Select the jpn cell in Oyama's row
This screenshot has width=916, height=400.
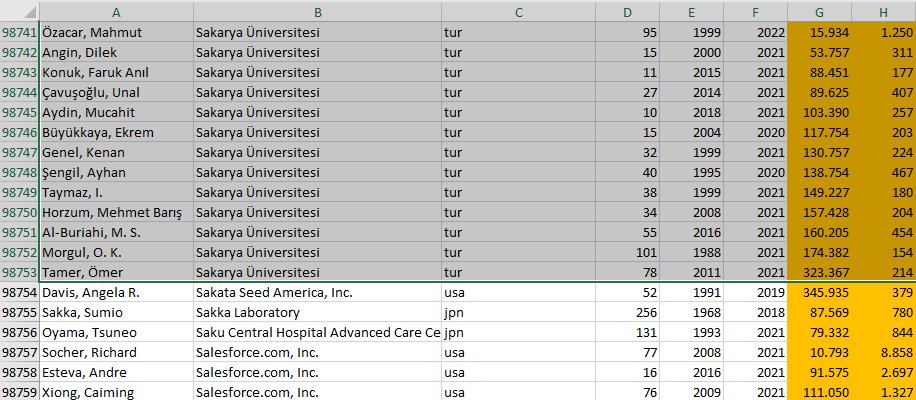pos(518,332)
